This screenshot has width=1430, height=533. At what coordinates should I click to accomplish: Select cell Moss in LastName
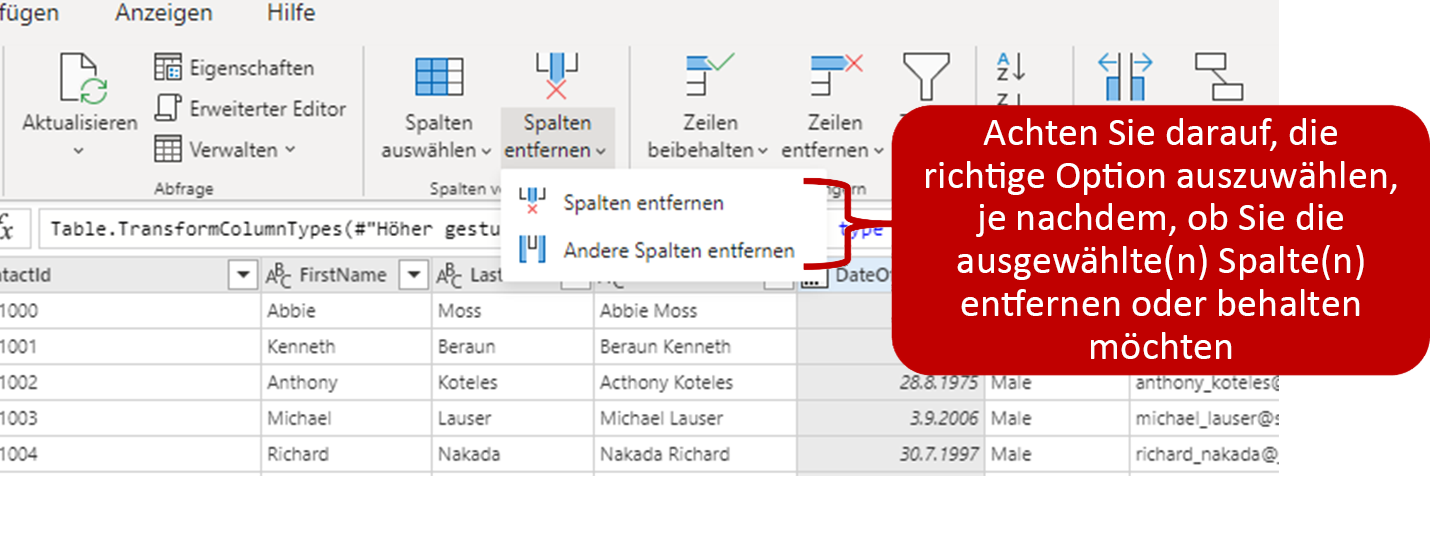tap(513, 311)
